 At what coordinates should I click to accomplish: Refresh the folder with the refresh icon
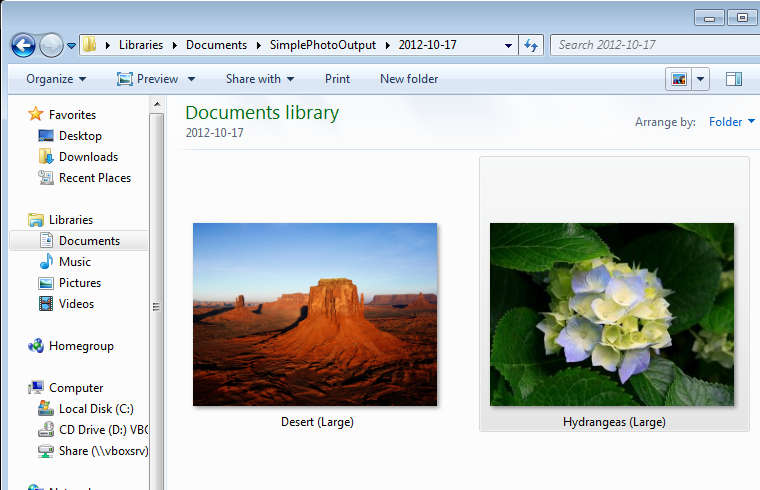tap(531, 45)
